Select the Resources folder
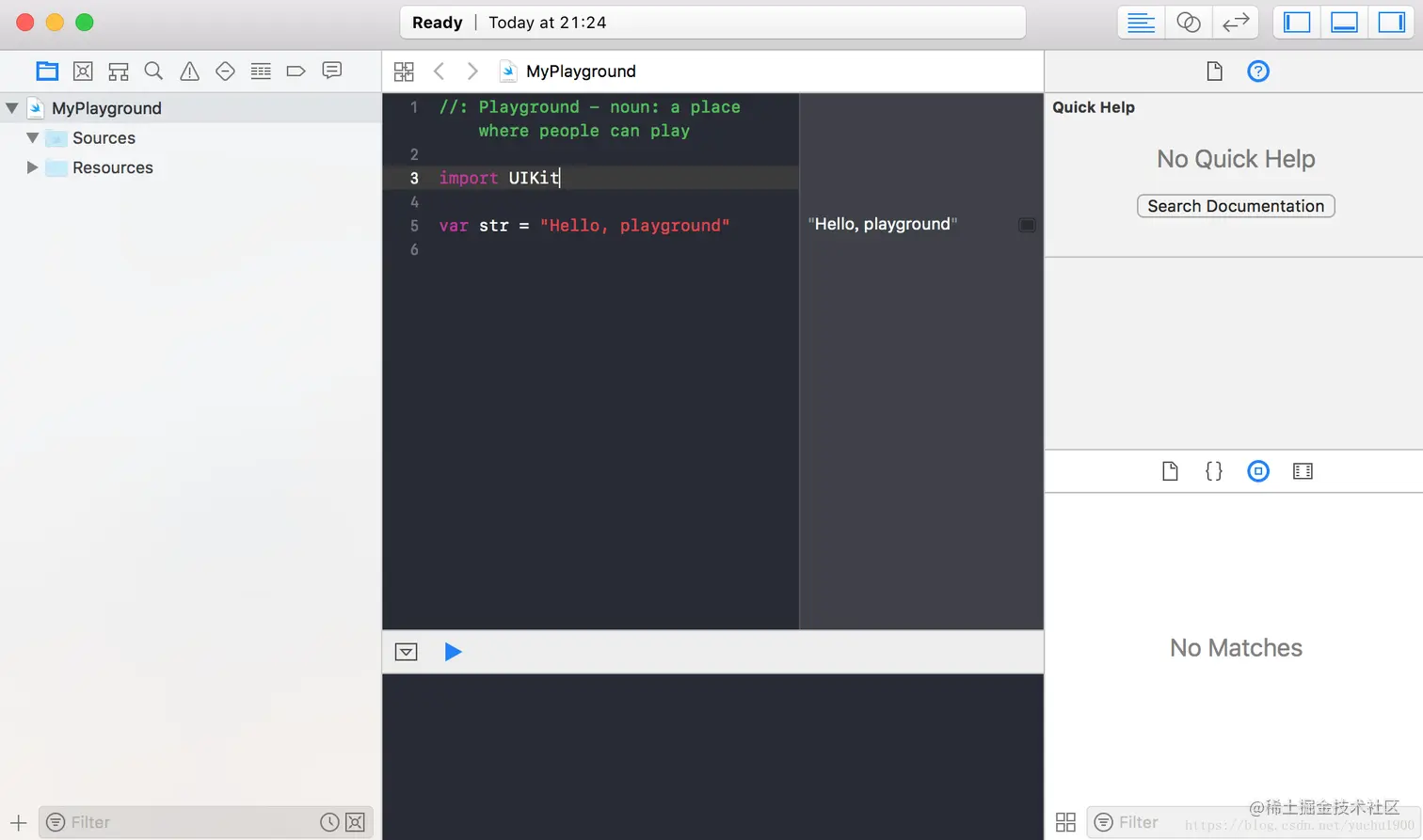 coord(113,167)
